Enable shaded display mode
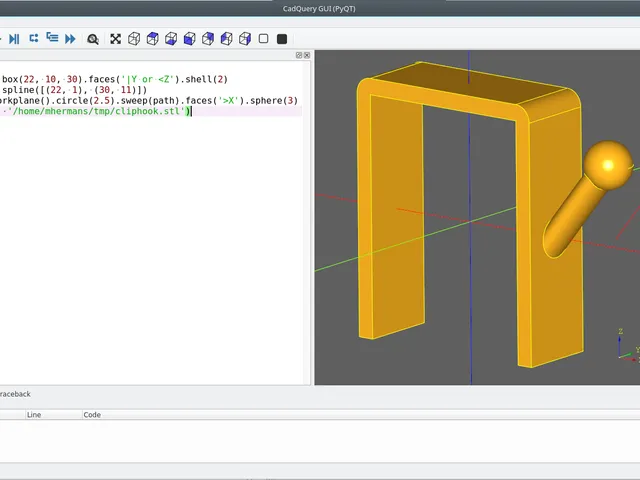 [282, 39]
